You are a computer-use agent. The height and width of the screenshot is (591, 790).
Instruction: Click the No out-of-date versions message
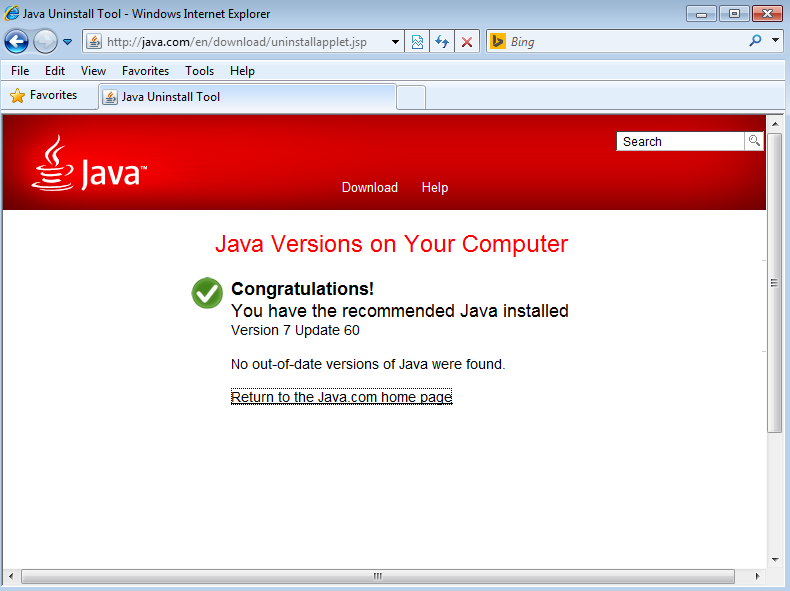(368, 364)
